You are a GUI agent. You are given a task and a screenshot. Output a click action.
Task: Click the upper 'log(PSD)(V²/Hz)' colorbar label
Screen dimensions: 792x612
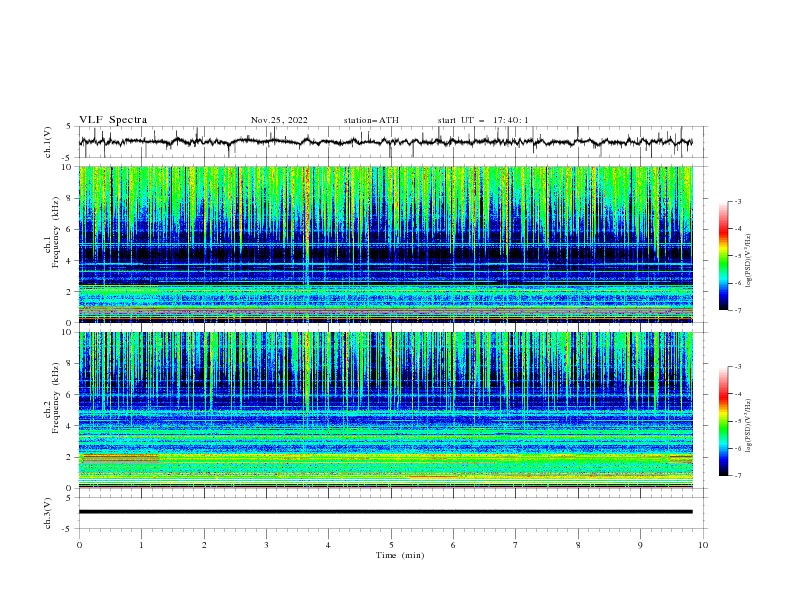(748, 261)
